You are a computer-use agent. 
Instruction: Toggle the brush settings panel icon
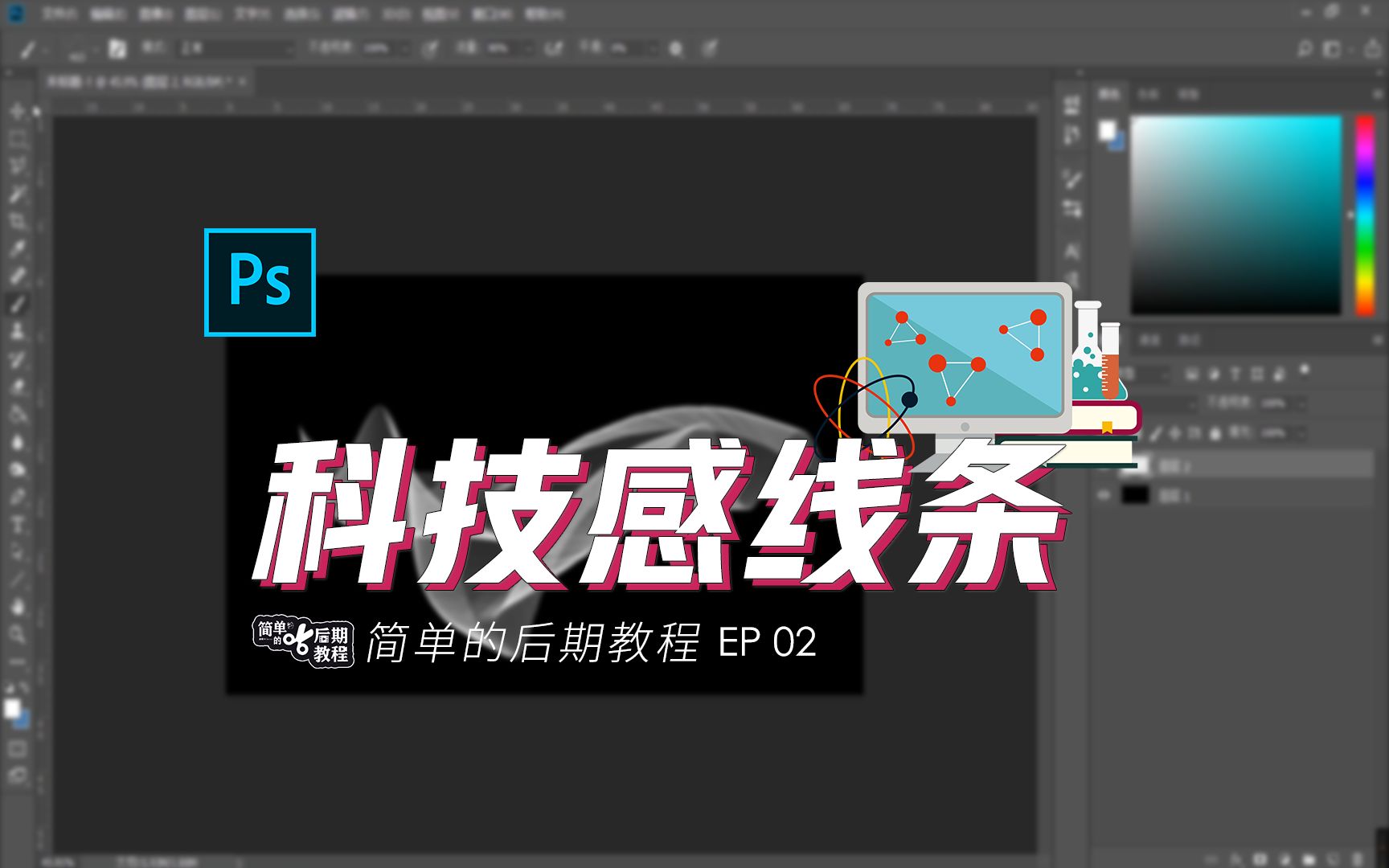(x=117, y=49)
